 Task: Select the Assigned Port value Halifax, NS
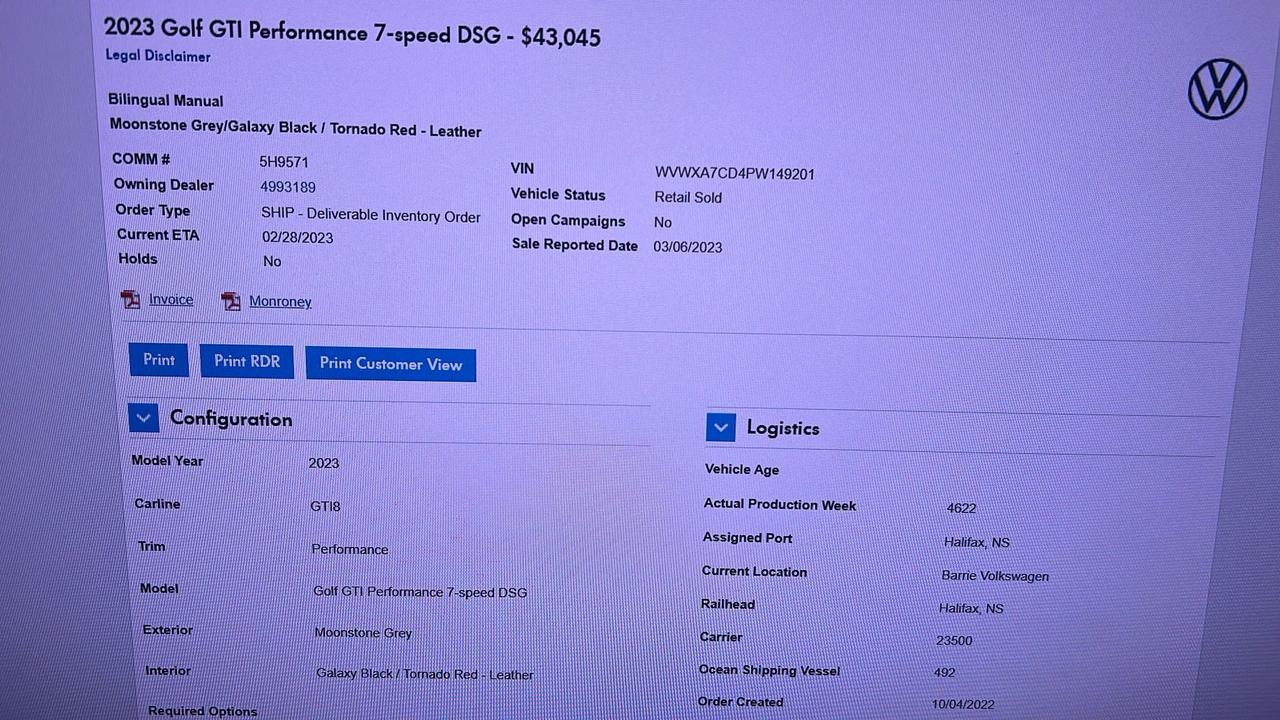[977, 542]
